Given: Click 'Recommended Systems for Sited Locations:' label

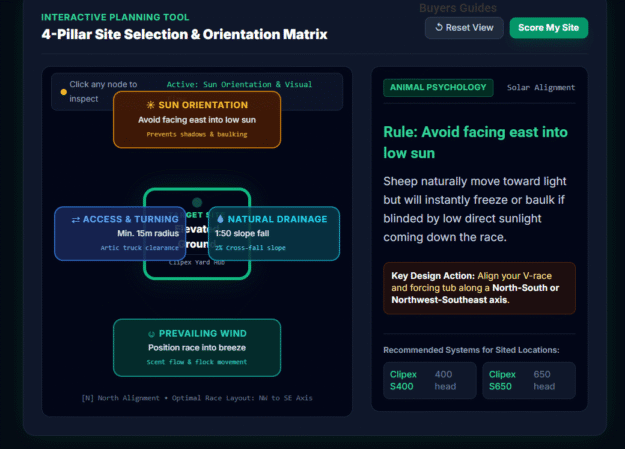Looking at the screenshot, I should coord(471,350).
